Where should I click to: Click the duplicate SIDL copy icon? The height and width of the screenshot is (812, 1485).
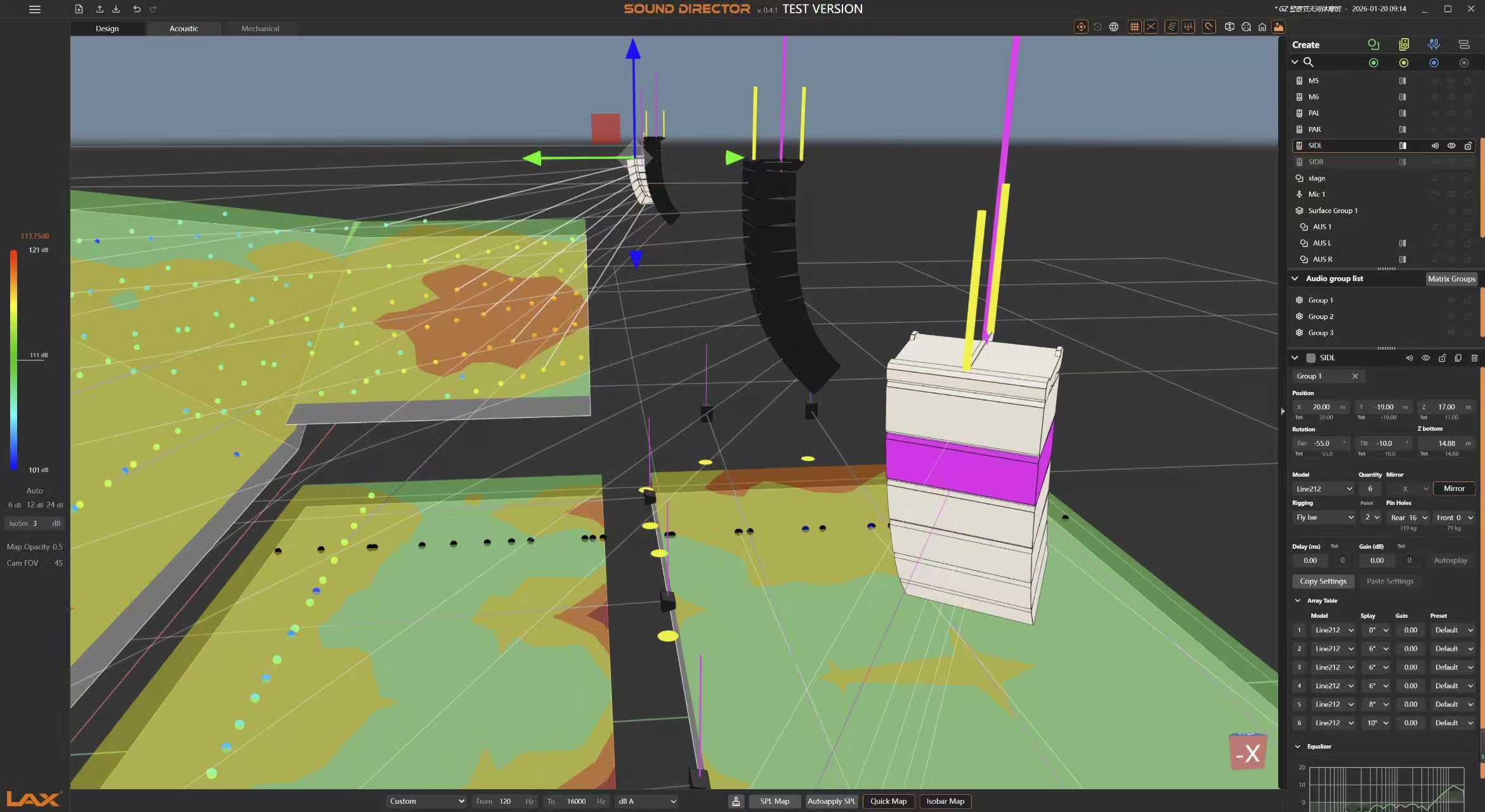(x=1458, y=358)
